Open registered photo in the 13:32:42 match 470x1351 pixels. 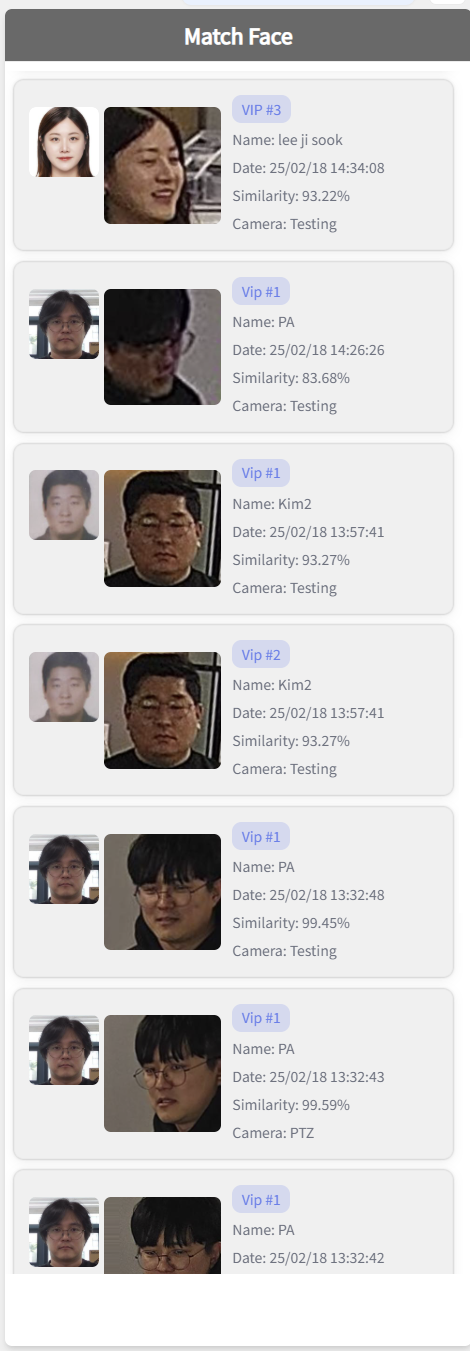[x=64, y=1232]
